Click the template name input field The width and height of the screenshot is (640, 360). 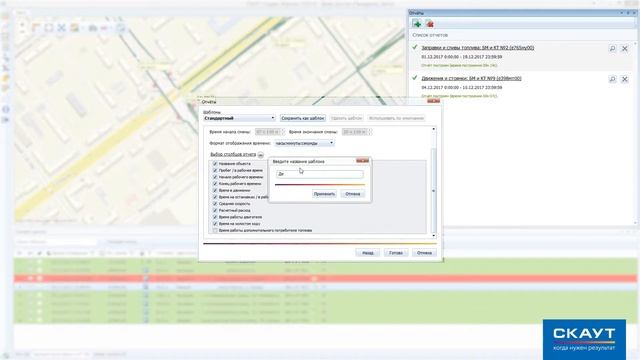coord(320,174)
